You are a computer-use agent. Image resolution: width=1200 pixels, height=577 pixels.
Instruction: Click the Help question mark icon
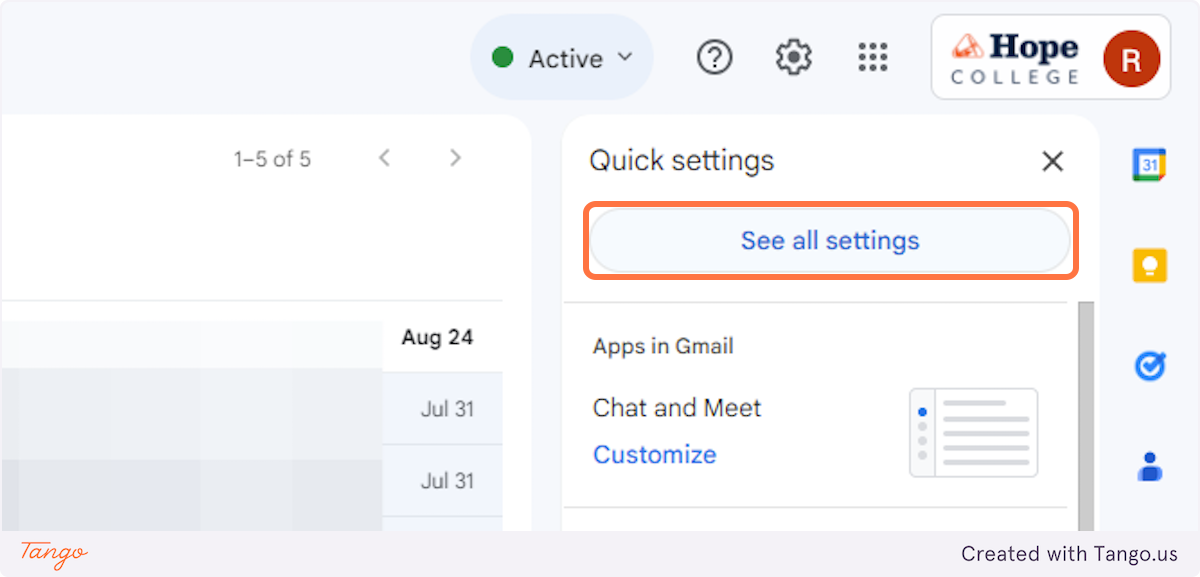click(x=714, y=58)
